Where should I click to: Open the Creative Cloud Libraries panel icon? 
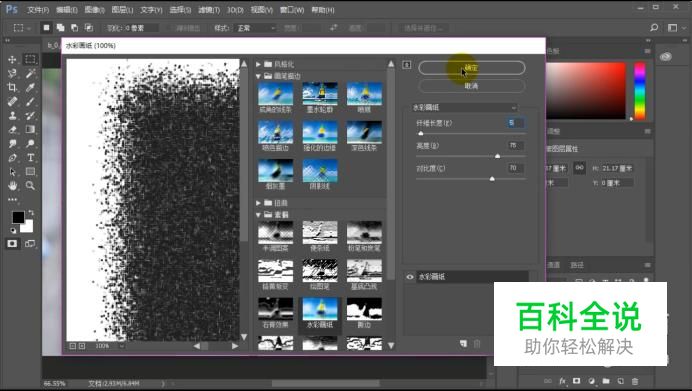point(666,56)
